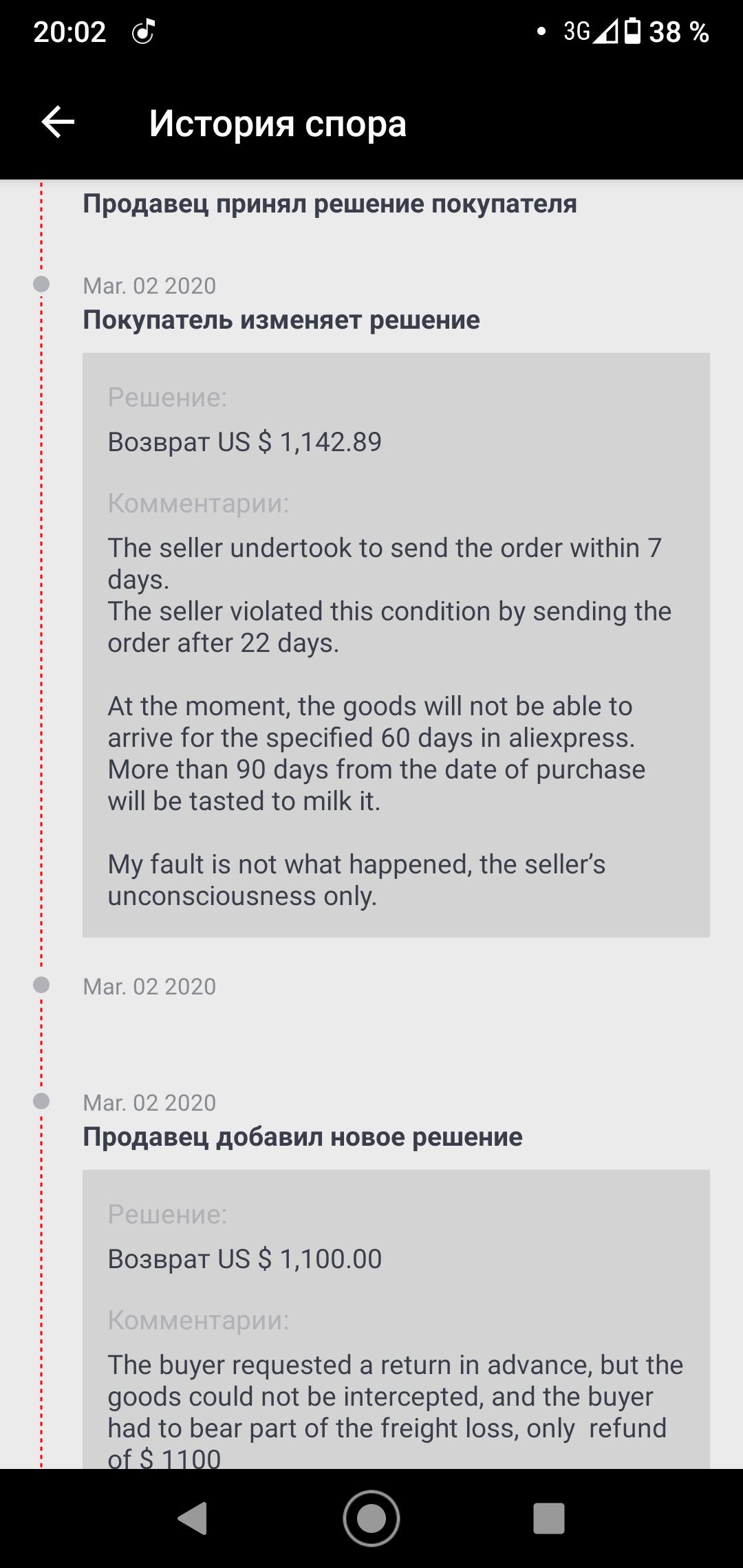743x1568 pixels.
Task: Tap seller comment about freight loss
Action: (x=396, y=1410)
